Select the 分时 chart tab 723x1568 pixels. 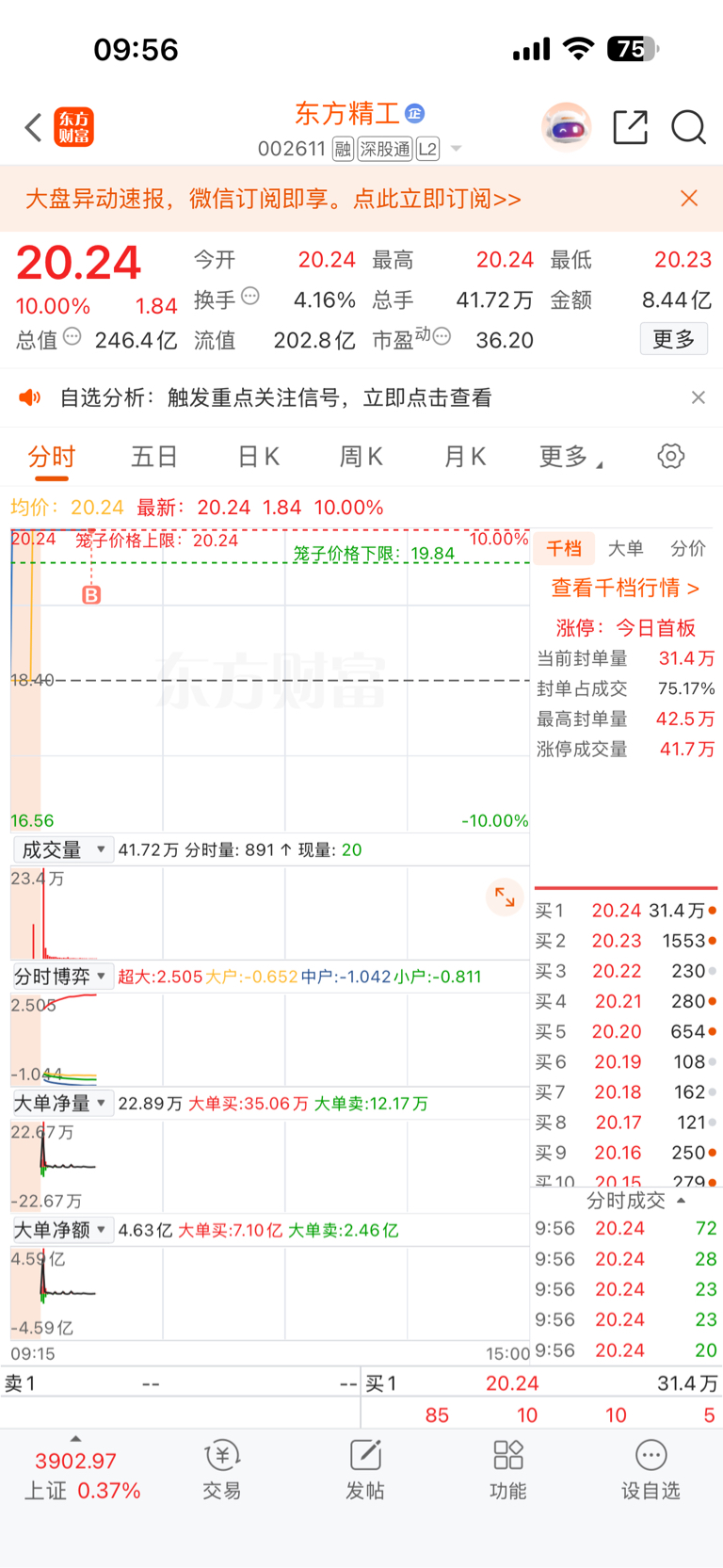52,458
